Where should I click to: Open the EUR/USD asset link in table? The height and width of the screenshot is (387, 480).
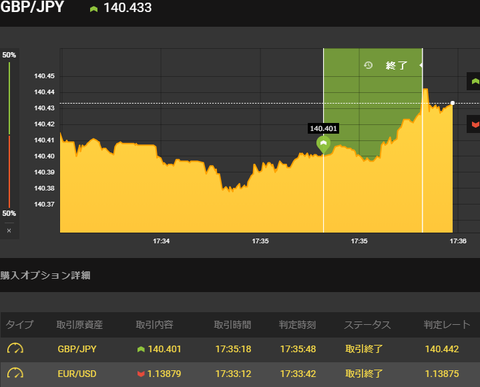point(77,374)
